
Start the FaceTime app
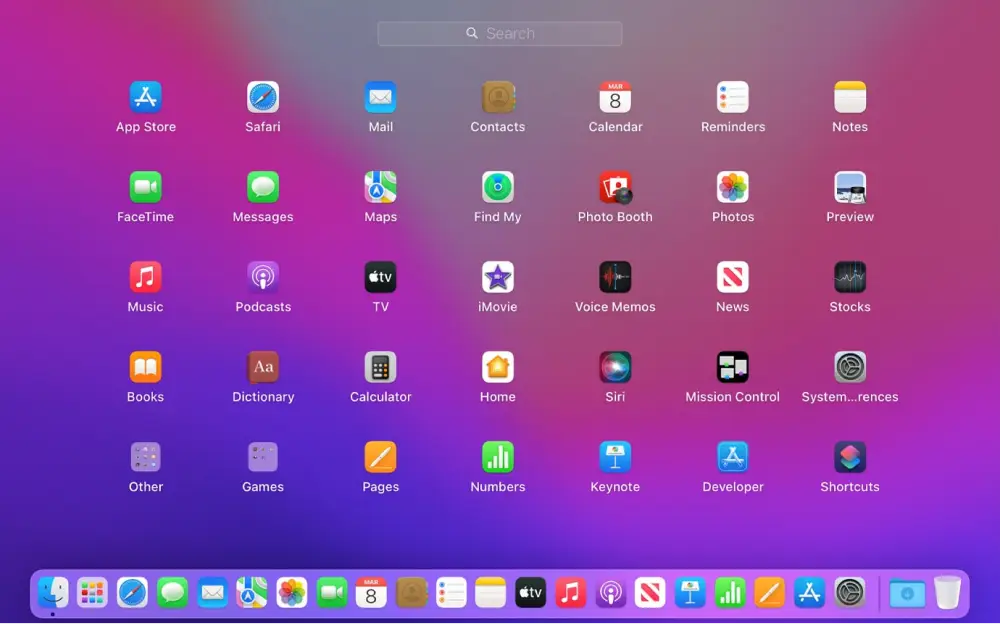pyautogui.click(x=145, y=185)
